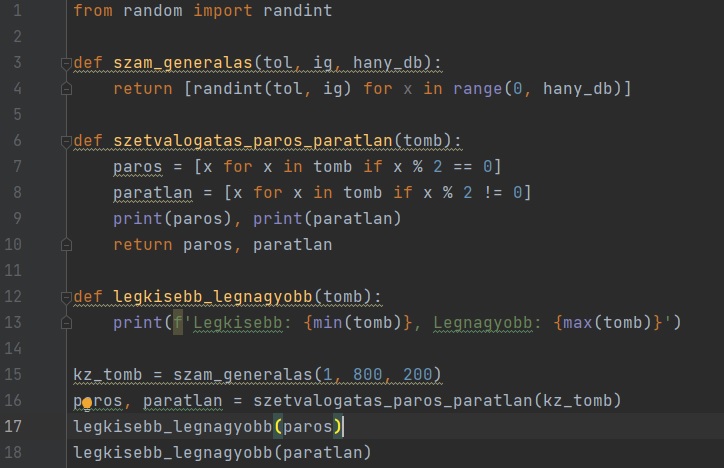
Task: Click line number 17 in the gutter
Action: [17, 427]
